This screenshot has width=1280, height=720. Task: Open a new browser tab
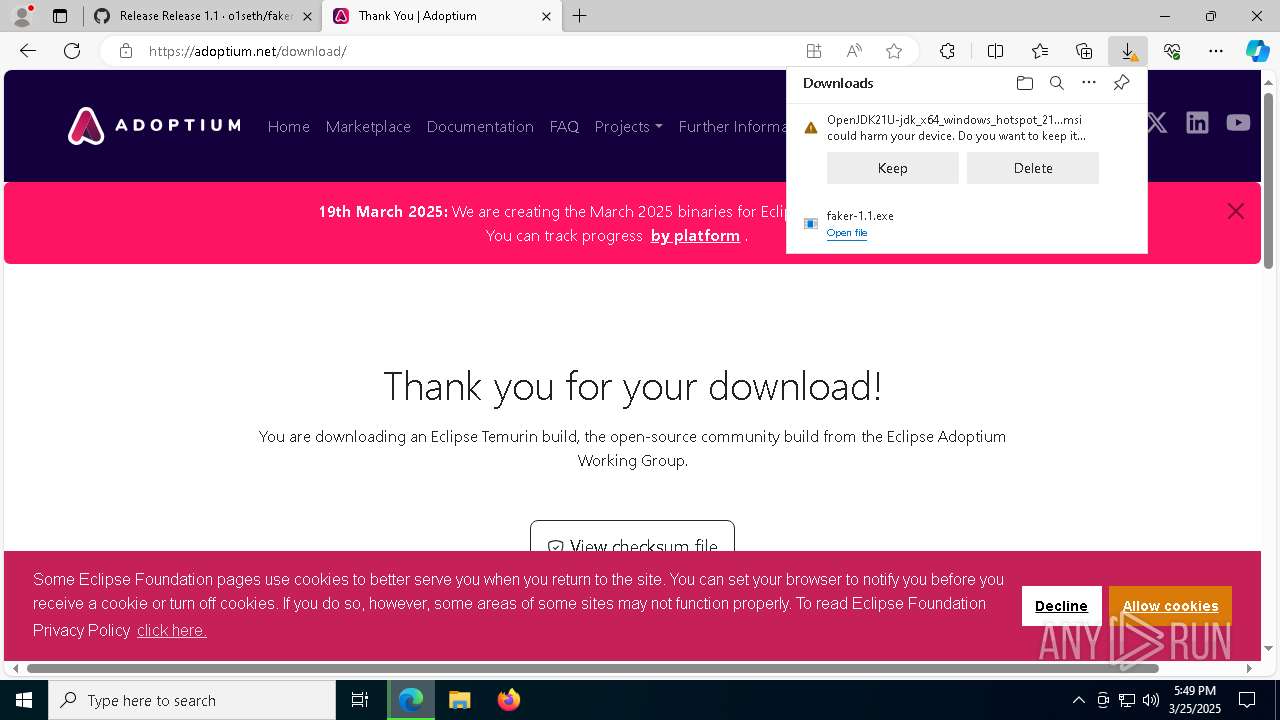[x=579, y=16]
